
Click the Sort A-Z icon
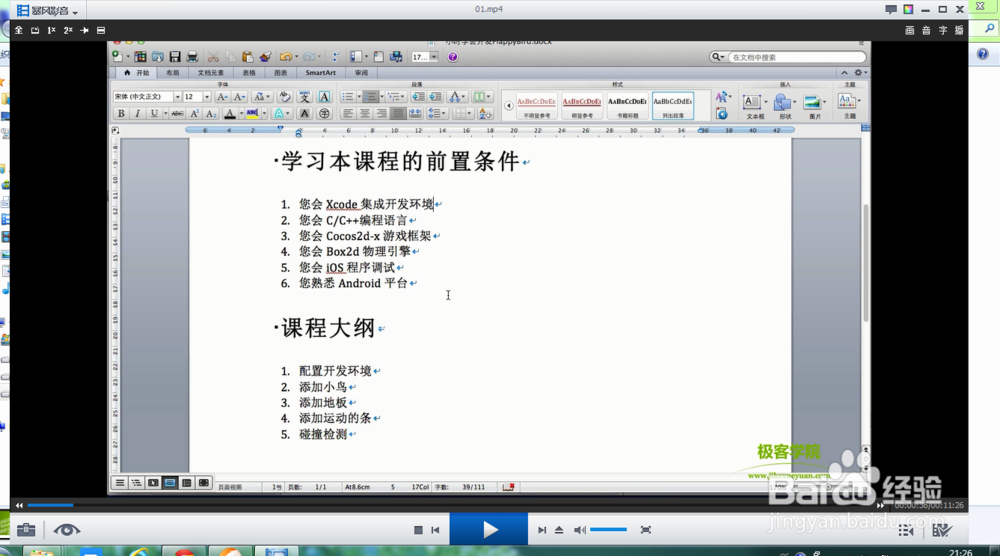point(485,114)
